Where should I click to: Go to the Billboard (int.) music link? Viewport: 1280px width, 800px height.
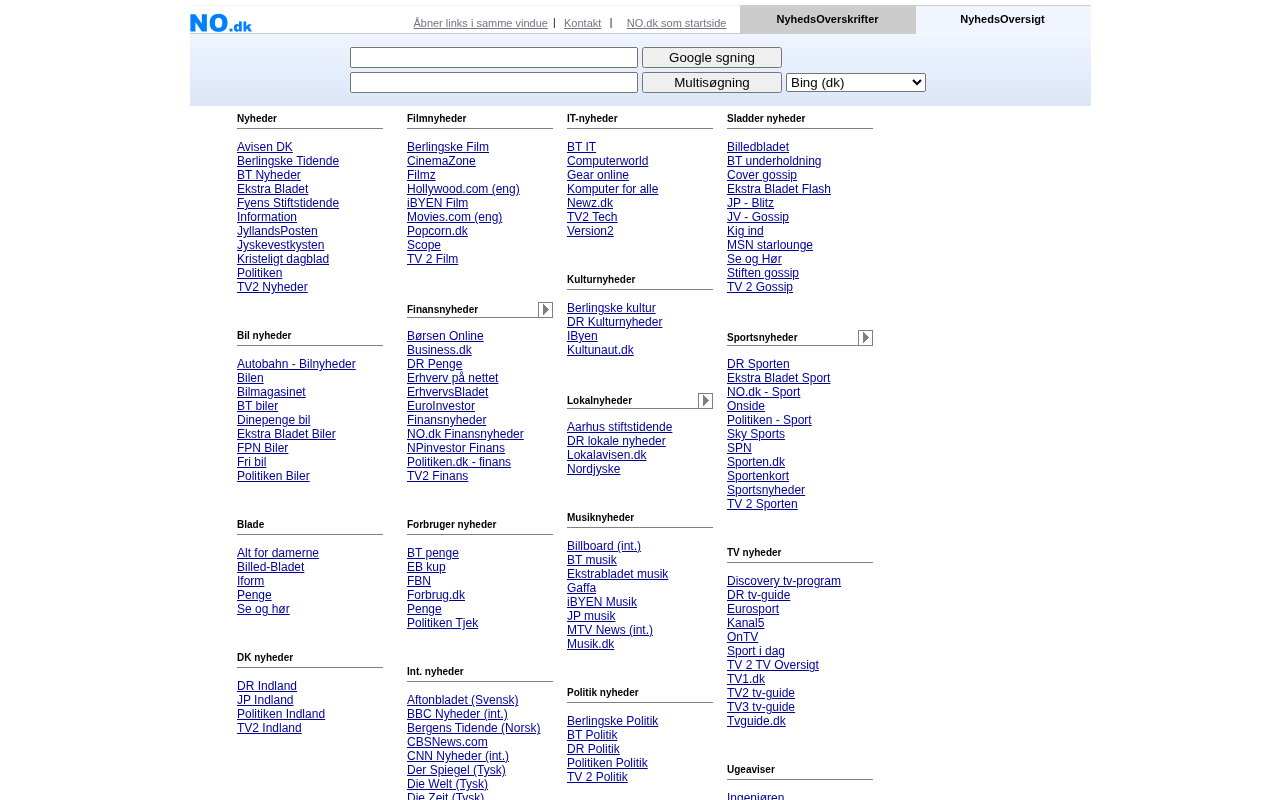(604, 546)
